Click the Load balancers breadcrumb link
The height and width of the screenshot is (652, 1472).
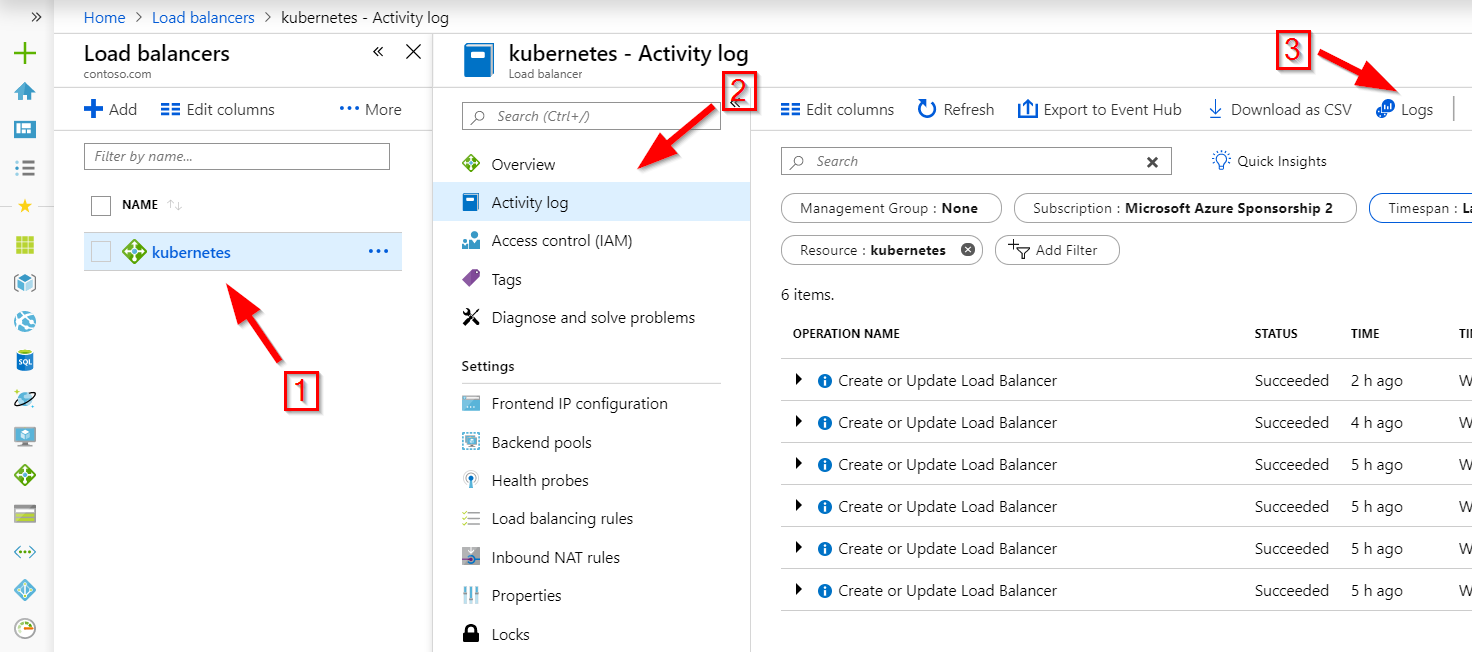[203, 18]
